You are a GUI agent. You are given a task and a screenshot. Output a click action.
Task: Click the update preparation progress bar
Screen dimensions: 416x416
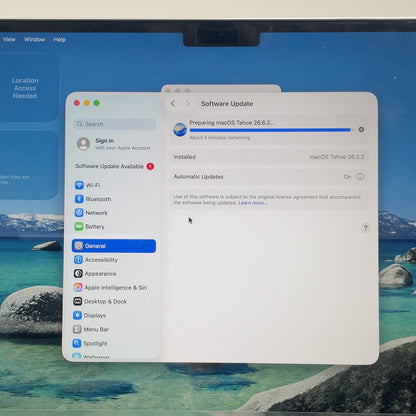270,130
